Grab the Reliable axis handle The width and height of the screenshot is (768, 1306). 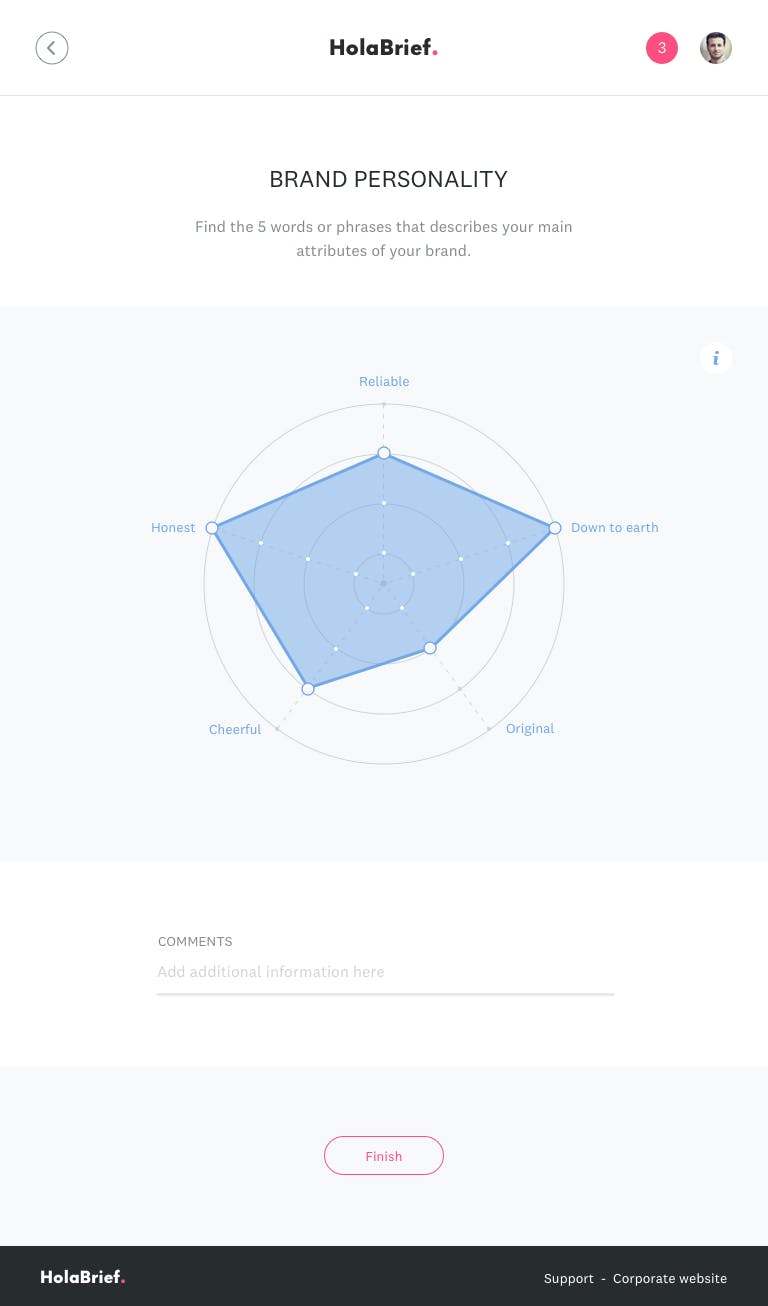pos(384,453)
